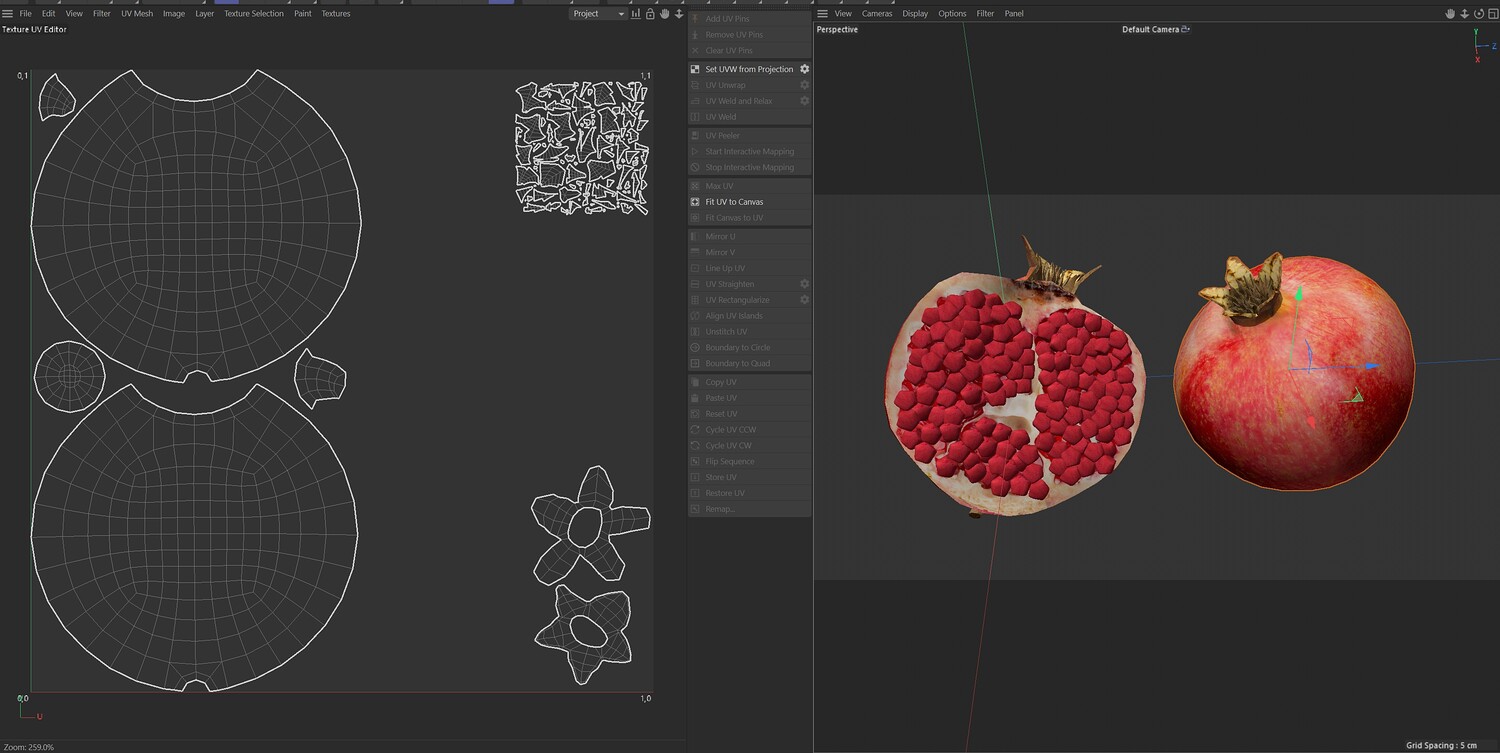Image resolution: width=1500 pixels, height=753 pixels.
Task: Click the Clear UV Pins icon
Action: pyautogui.click(x=696, y=51)
